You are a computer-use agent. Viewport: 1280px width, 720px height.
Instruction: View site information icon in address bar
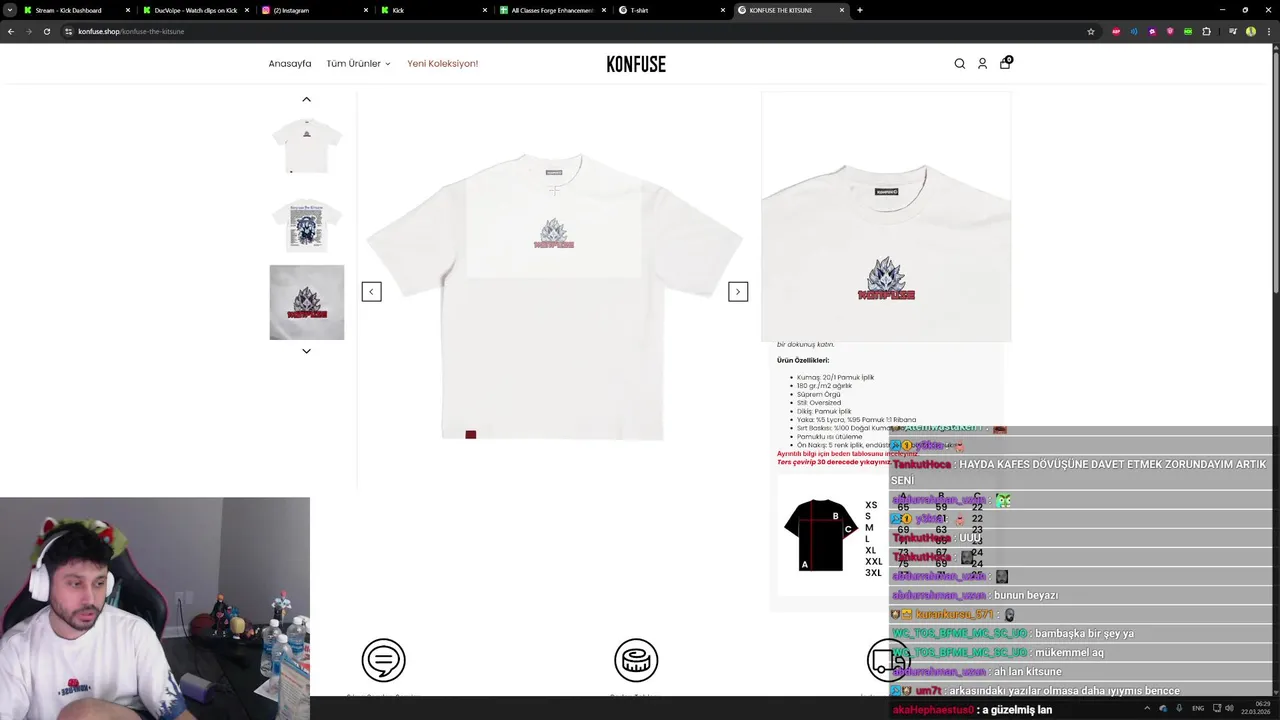pos(68,31)
